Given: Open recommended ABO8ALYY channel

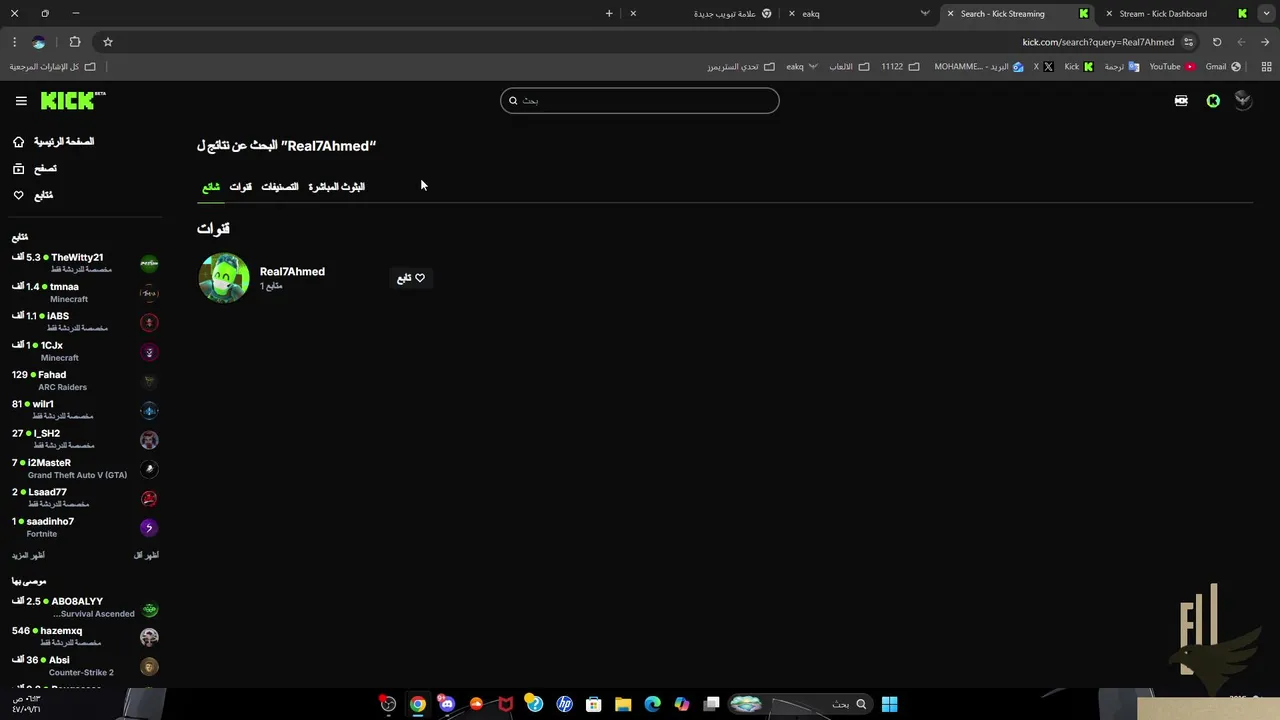Looking at the screenshot, I should (x=85, y=607).
